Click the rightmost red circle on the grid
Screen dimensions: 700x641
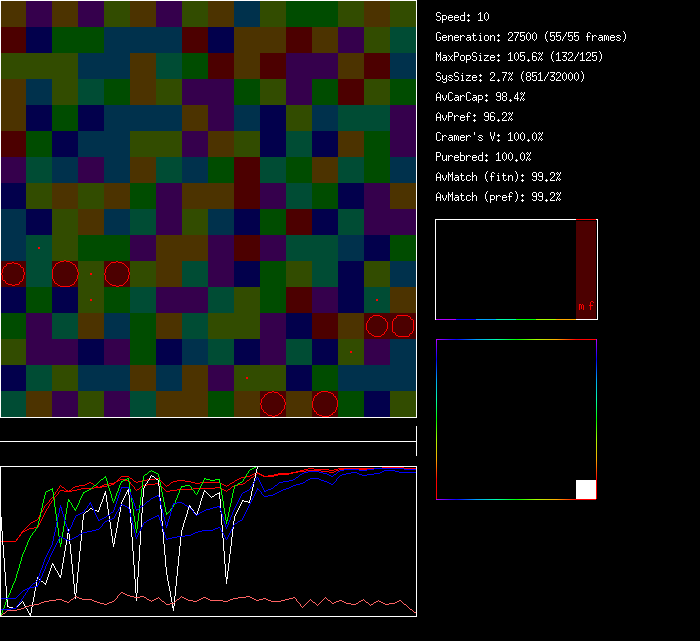click(403, 326)
